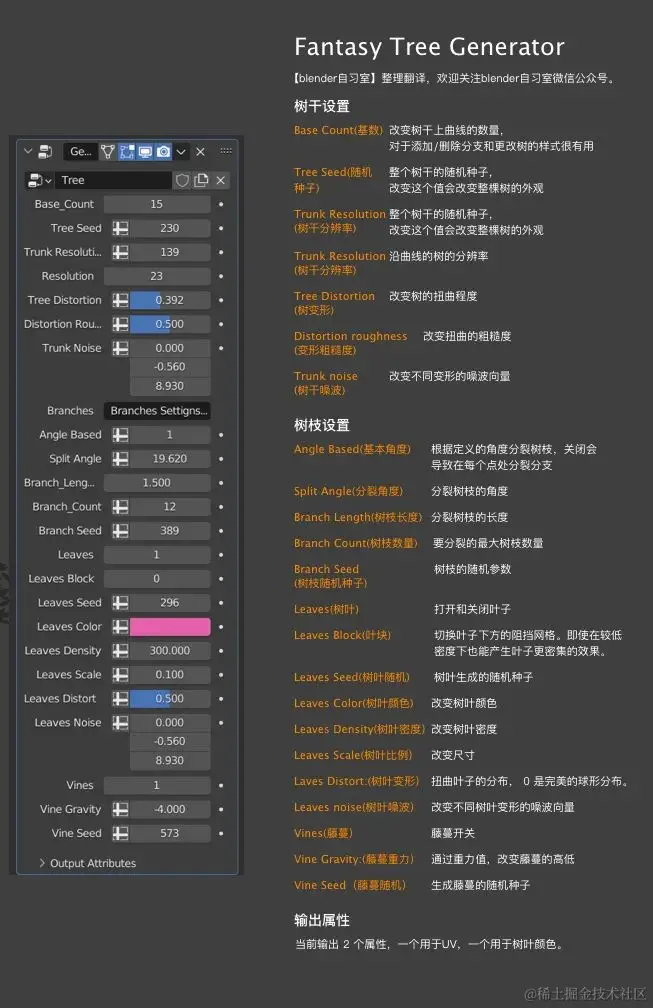Unlink the Tree node group
Image resolution: width=653 pixels, height=1008 pixels.
tap(220, 181)
